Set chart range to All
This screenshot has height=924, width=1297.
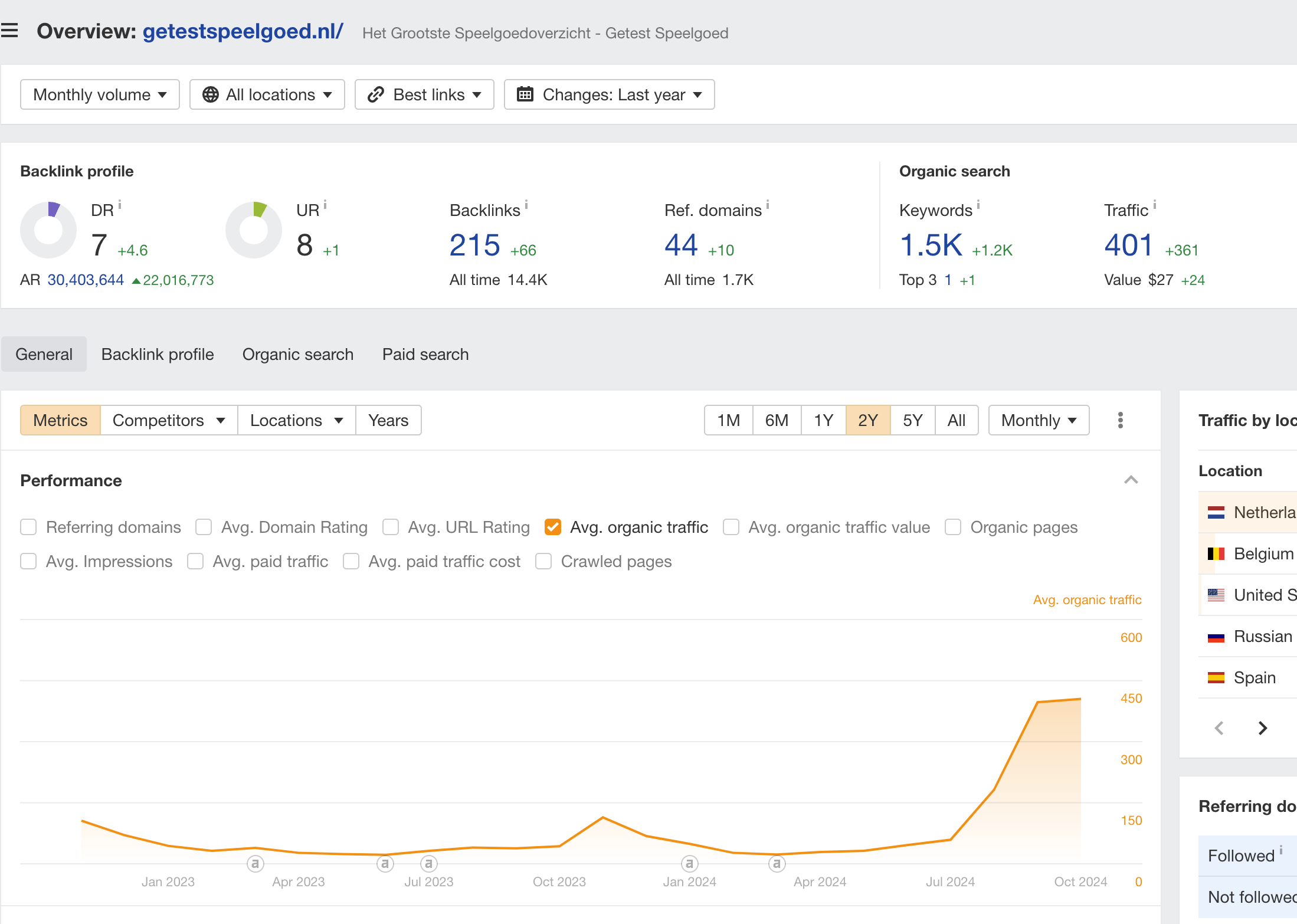coord(957,420)
